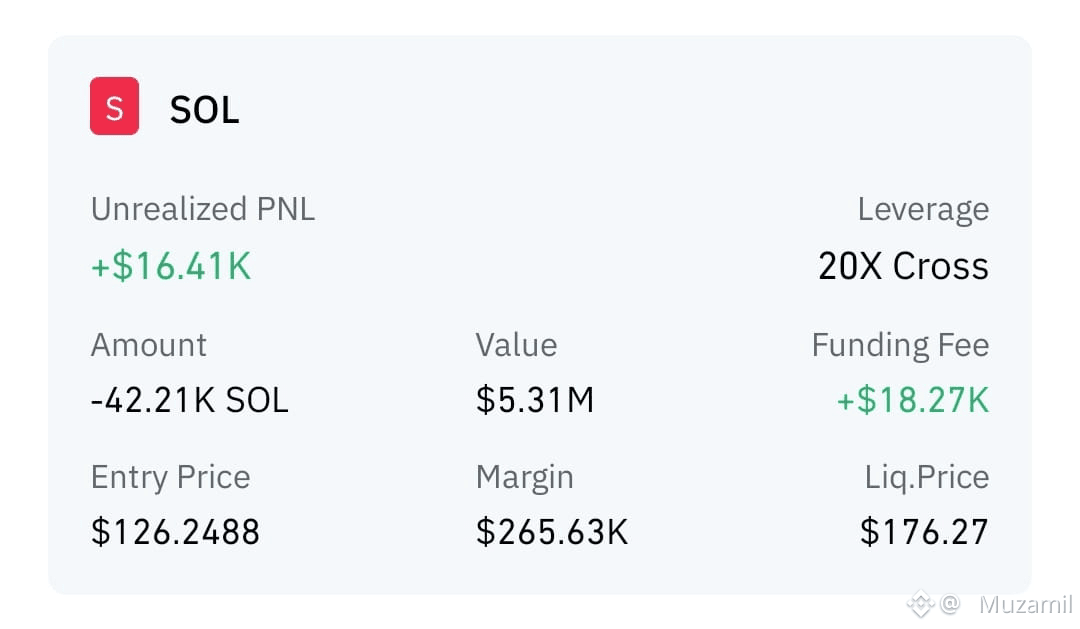The image size is (1080, 629).
Task: Click the Funding Fee label
Action: [x=900, y=345]
